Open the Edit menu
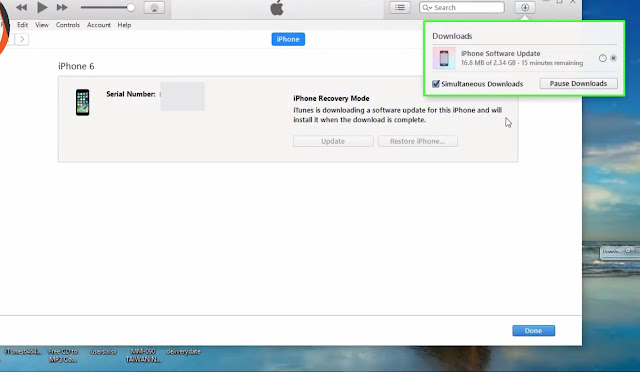 [22, 25]
